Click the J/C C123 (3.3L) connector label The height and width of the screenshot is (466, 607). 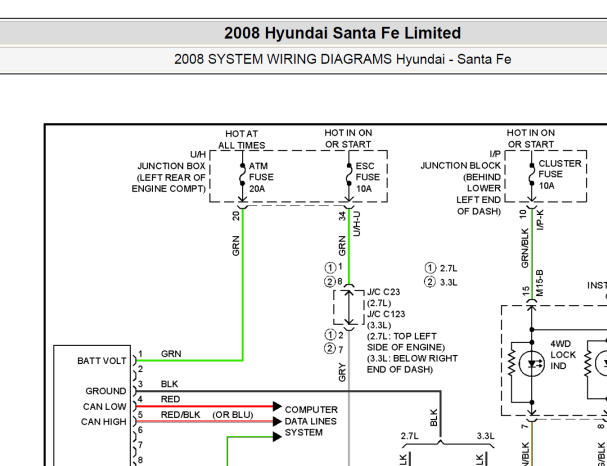386,319
